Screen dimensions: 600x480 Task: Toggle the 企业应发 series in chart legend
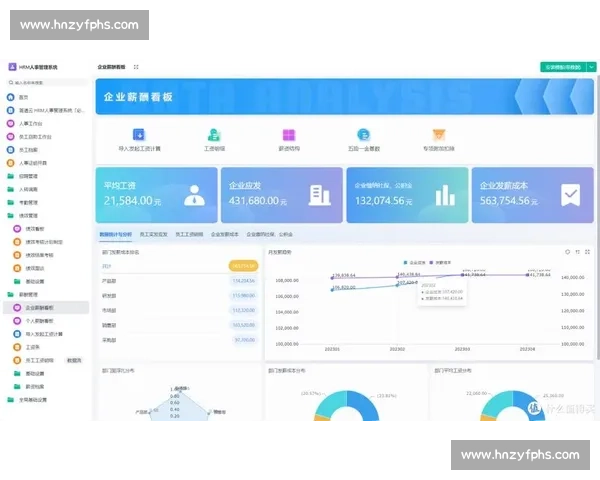click(x=412, y=260)
